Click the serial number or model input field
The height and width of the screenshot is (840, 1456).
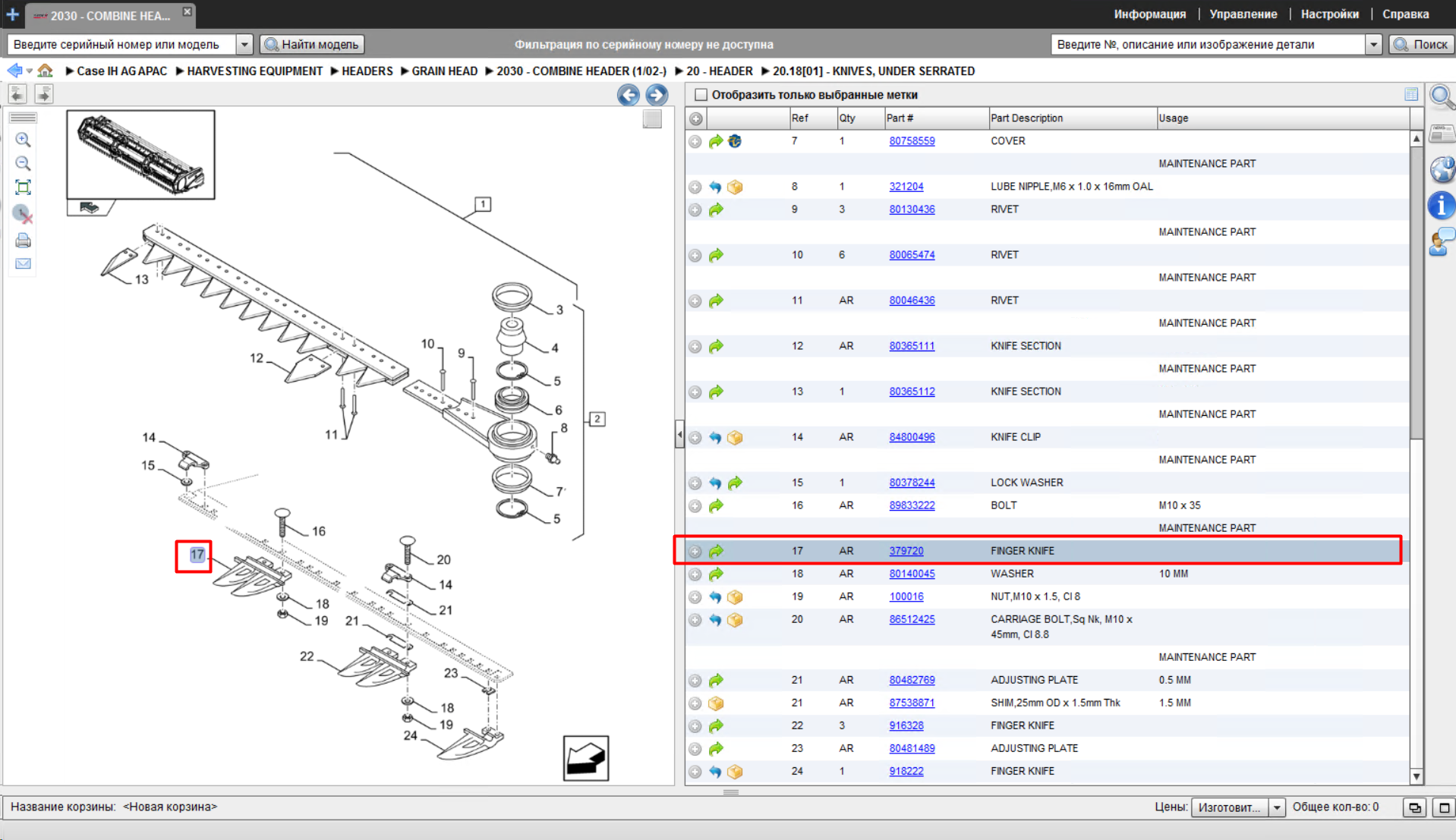(x=121, y=45)
